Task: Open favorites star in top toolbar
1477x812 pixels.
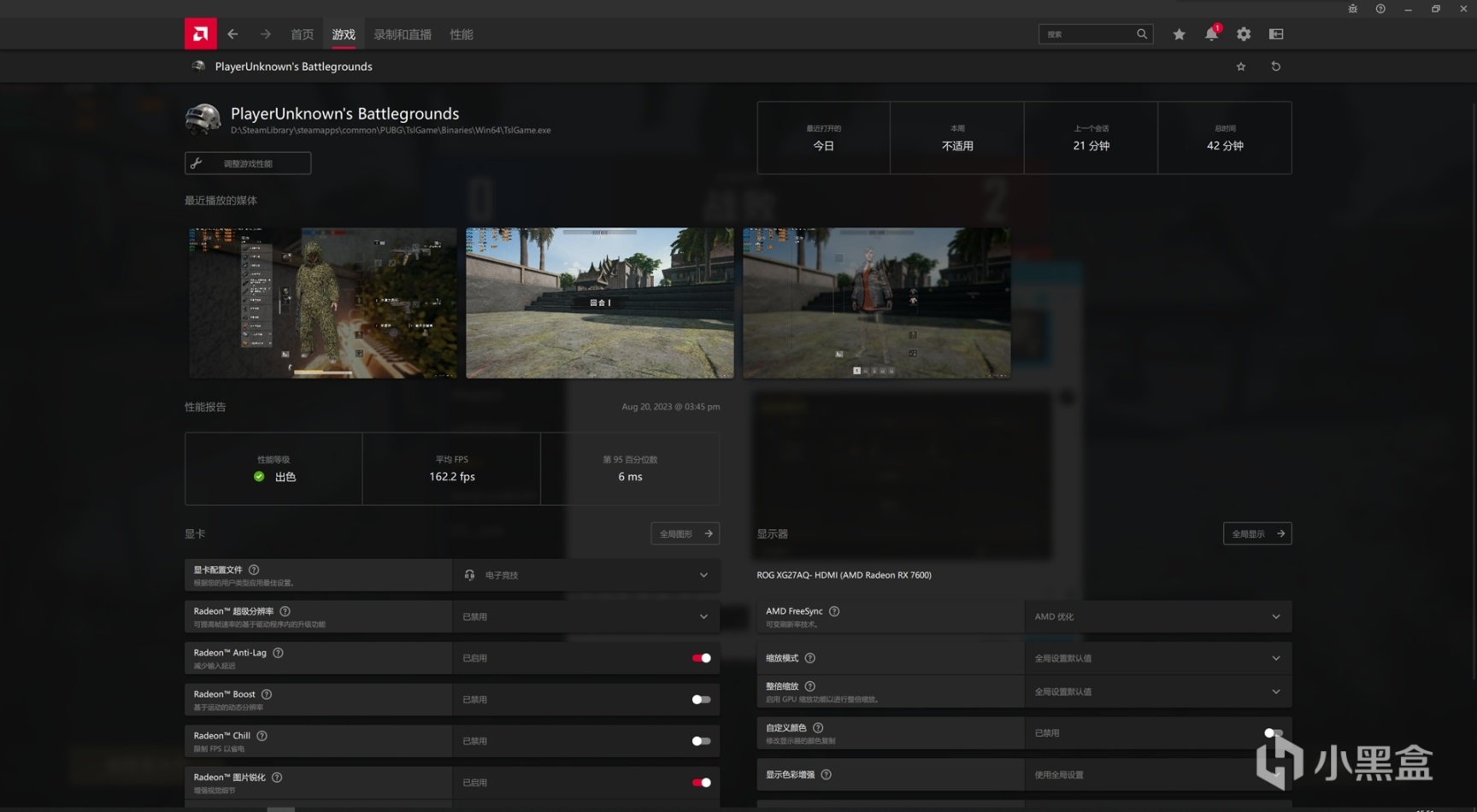Action: click(x=1179, y=34)
